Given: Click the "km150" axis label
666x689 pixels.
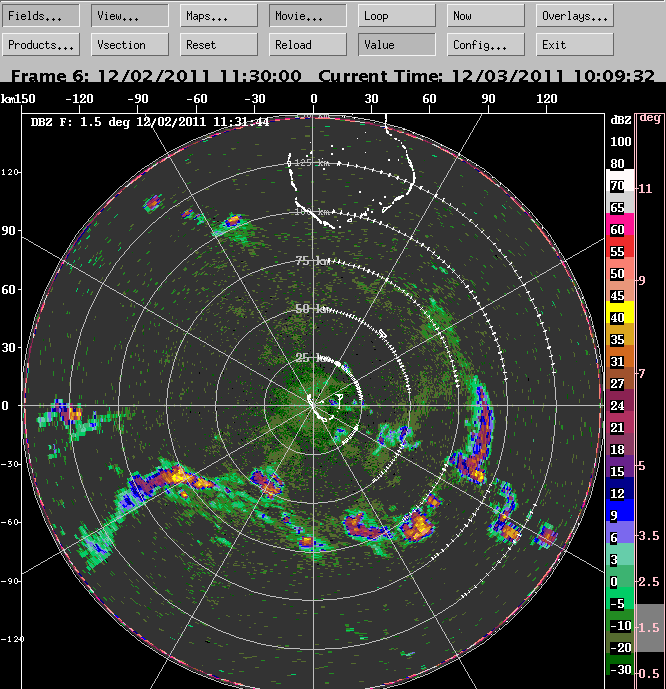Looking at the screenshot, I should point(18,98).
